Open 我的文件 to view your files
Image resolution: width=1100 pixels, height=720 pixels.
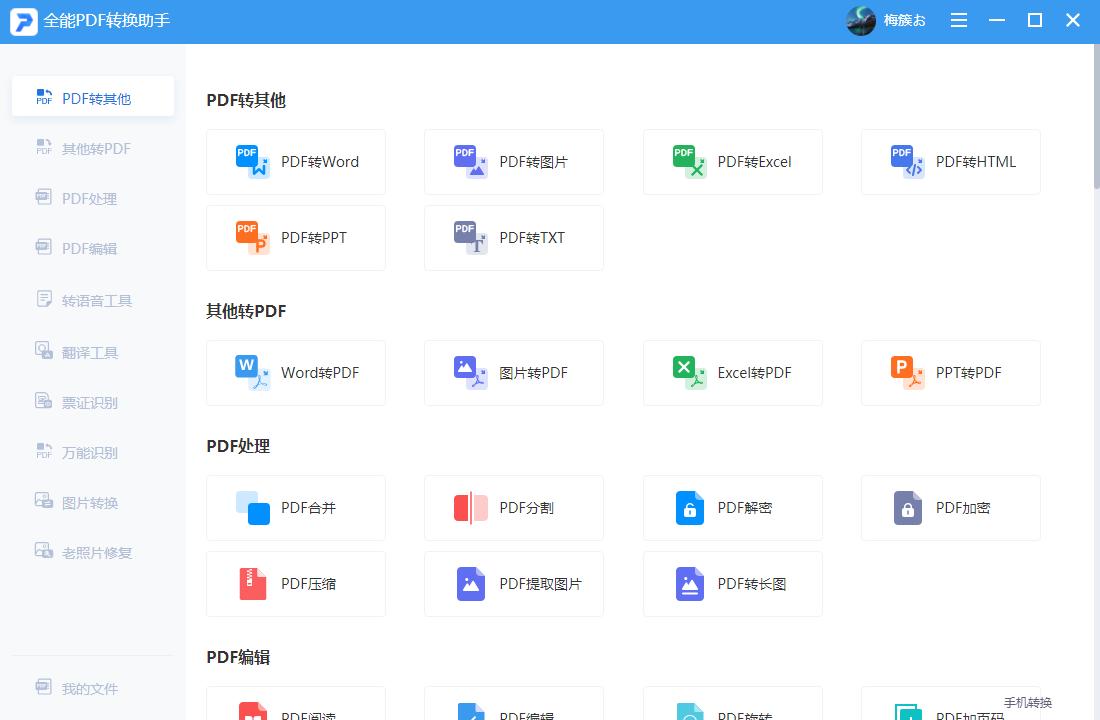click(92, 688)
